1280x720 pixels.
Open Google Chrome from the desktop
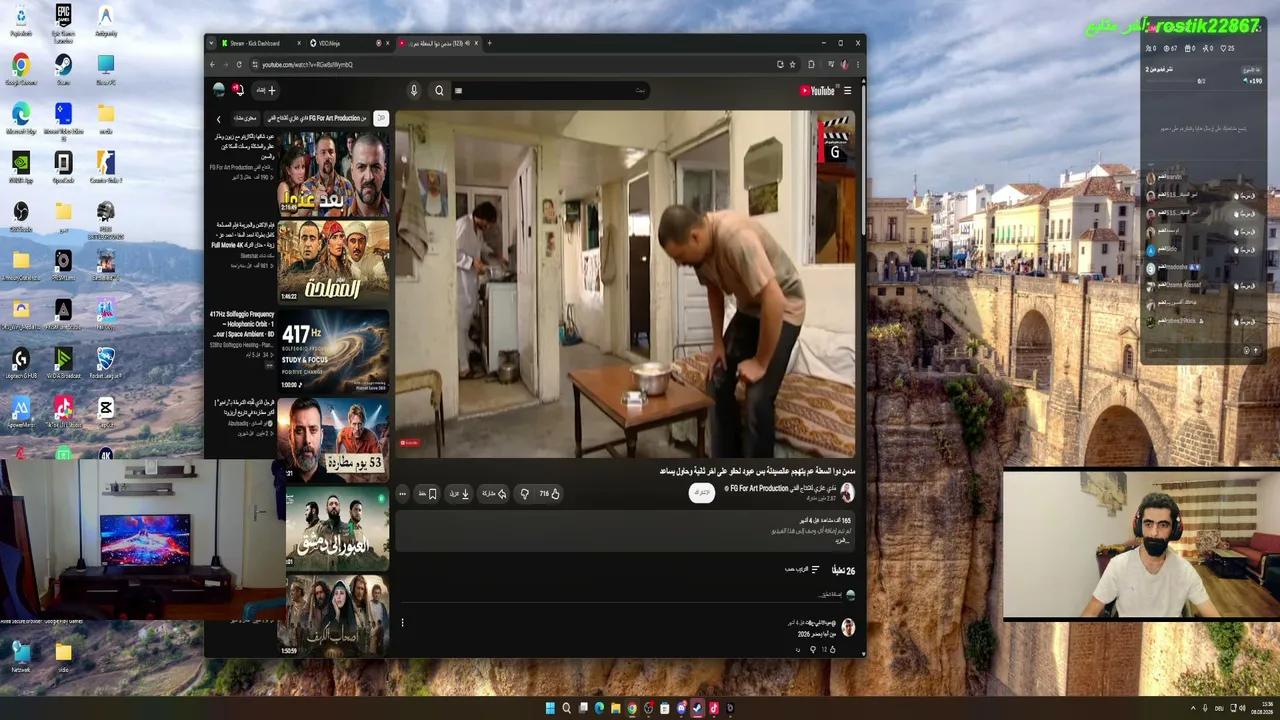pyautogui.click(x=21, y=70)
